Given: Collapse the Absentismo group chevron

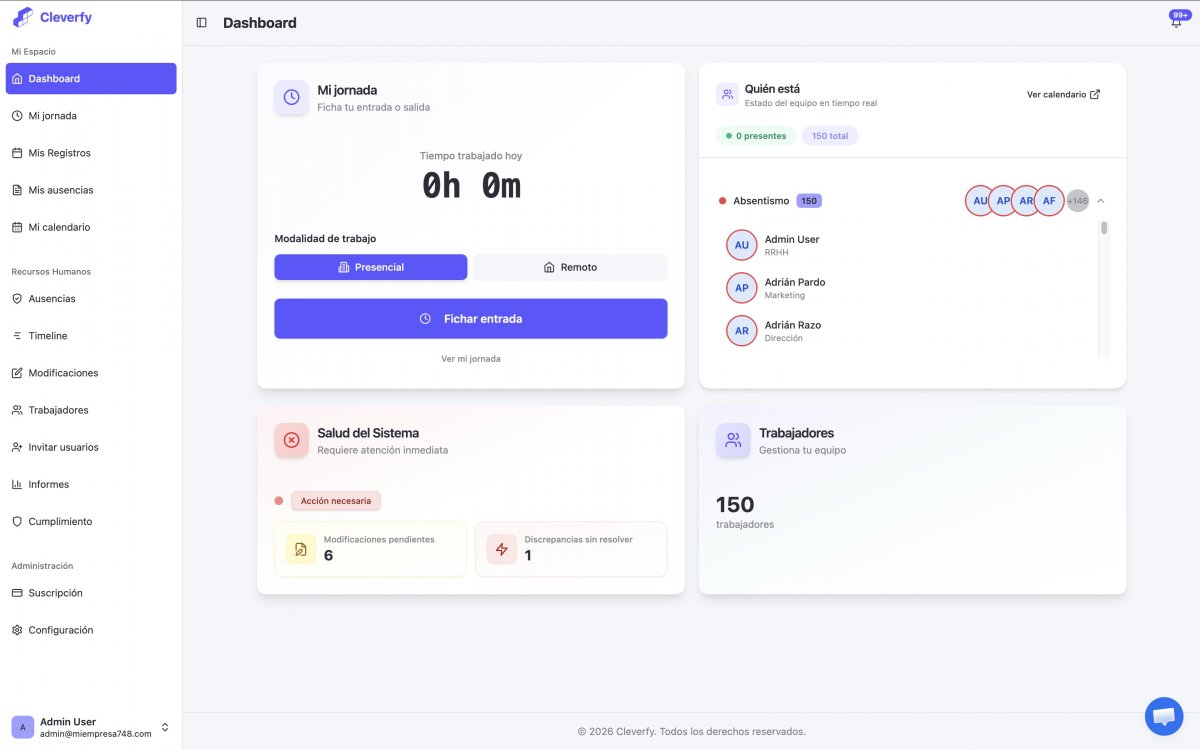Looking at the screenshot, I should [1100, 201].
